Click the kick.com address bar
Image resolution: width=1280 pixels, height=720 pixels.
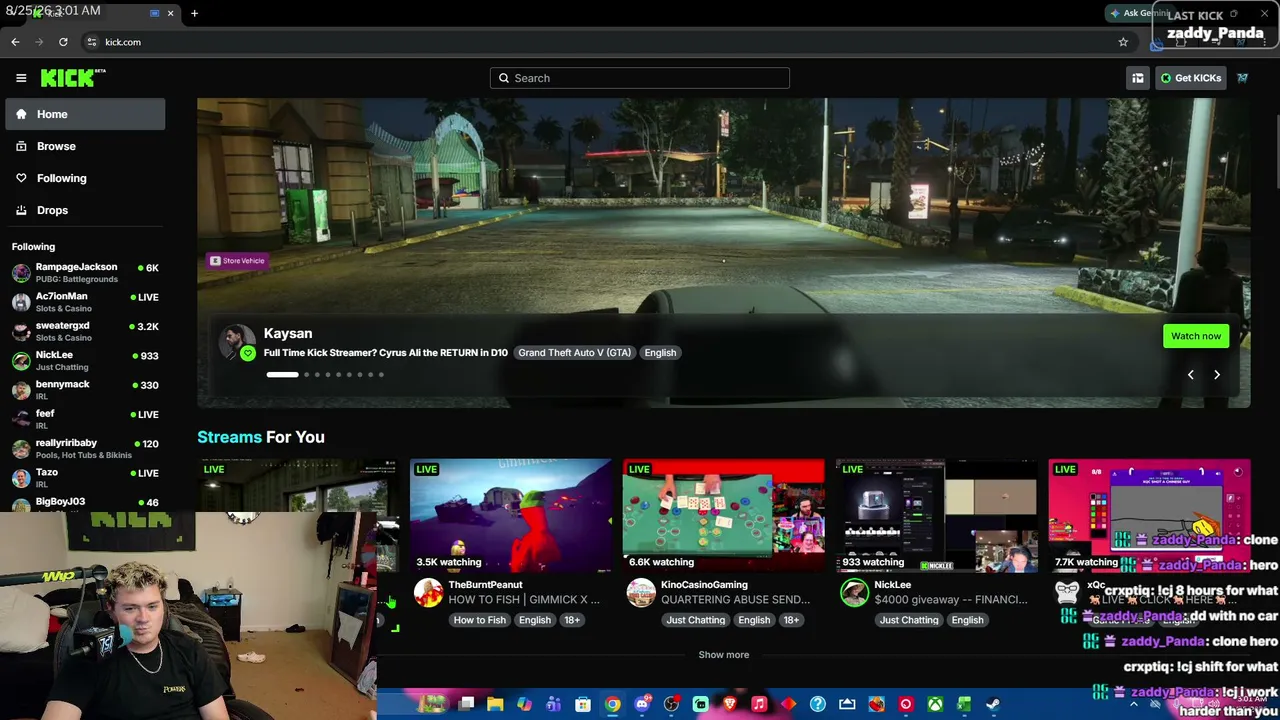pos(600,42)
